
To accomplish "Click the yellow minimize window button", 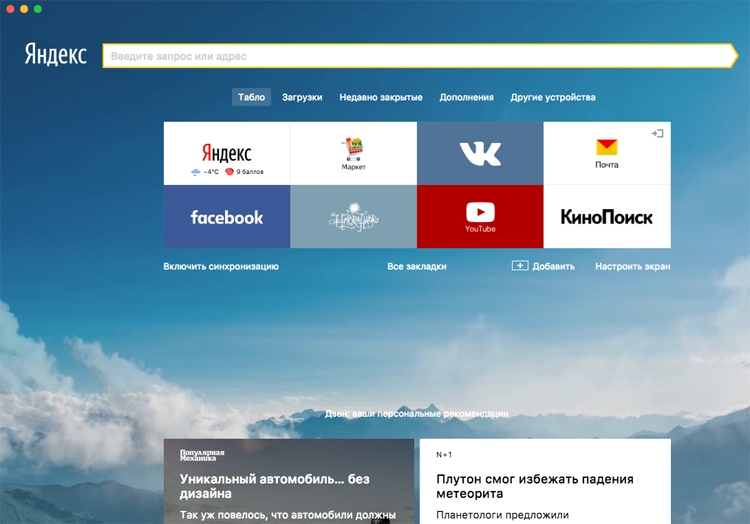I will 24,9.
